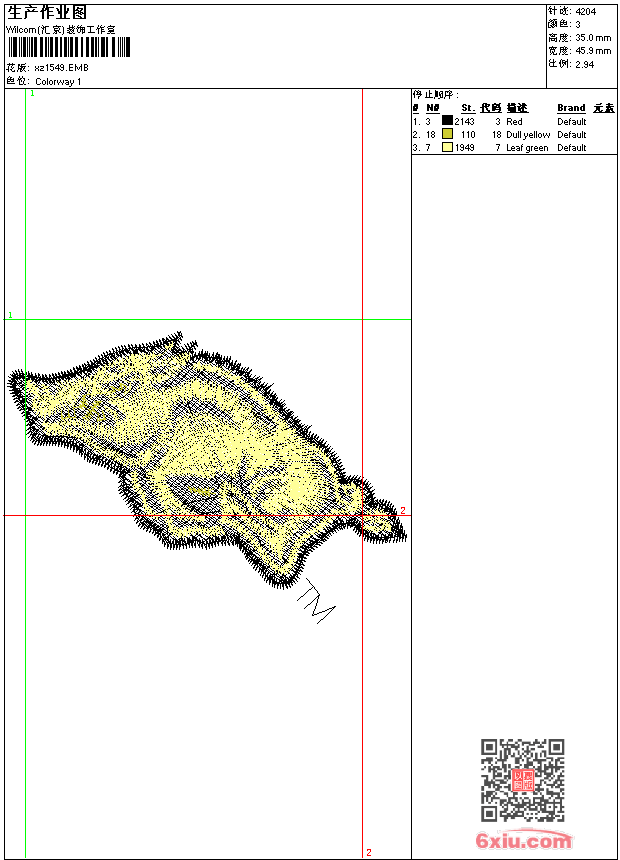Viewport: 620px width, 860px height.
Task: Select the Dull yellow thread description
Action: 527,134
